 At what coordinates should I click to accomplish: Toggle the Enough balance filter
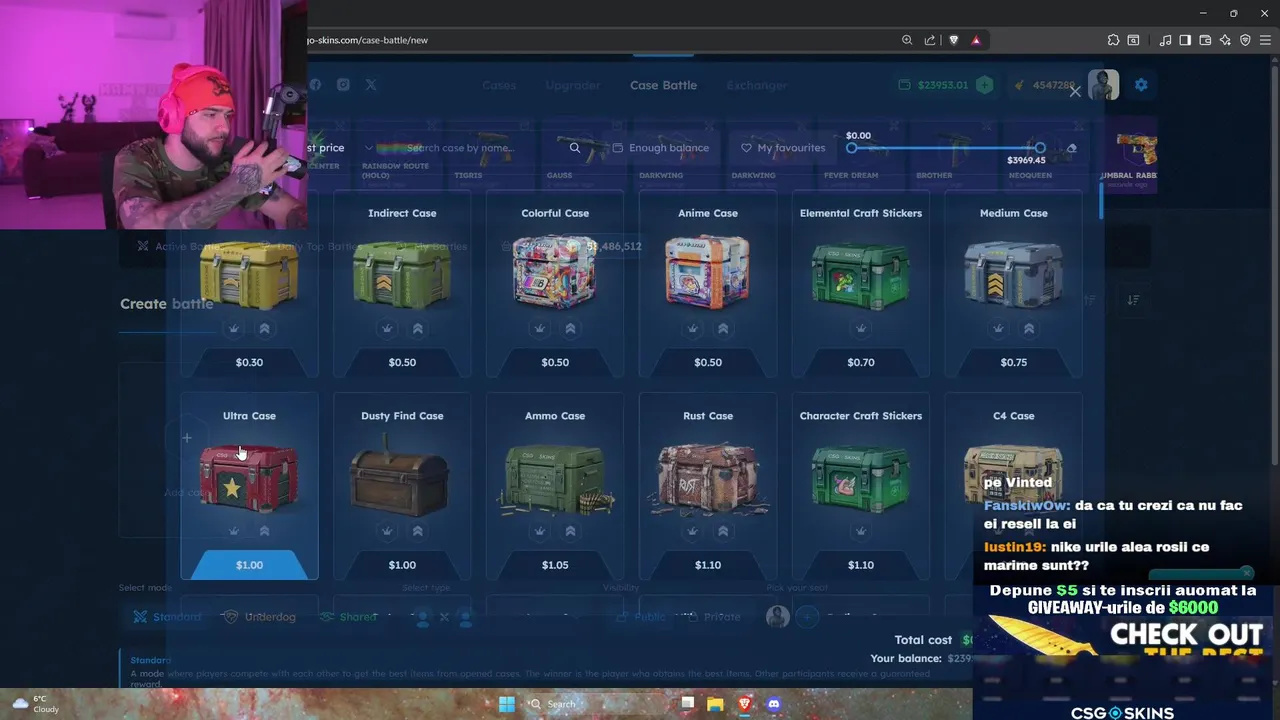(x=661, y=148)
